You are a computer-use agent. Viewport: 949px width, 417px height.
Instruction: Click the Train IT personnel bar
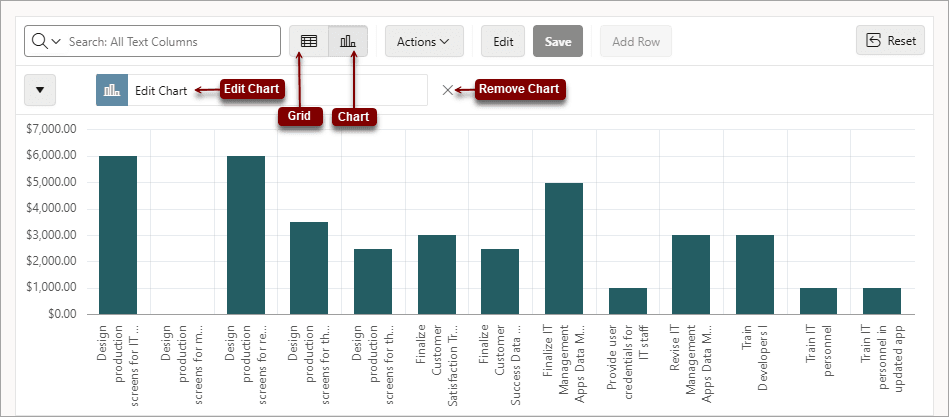tap(818, 301)
